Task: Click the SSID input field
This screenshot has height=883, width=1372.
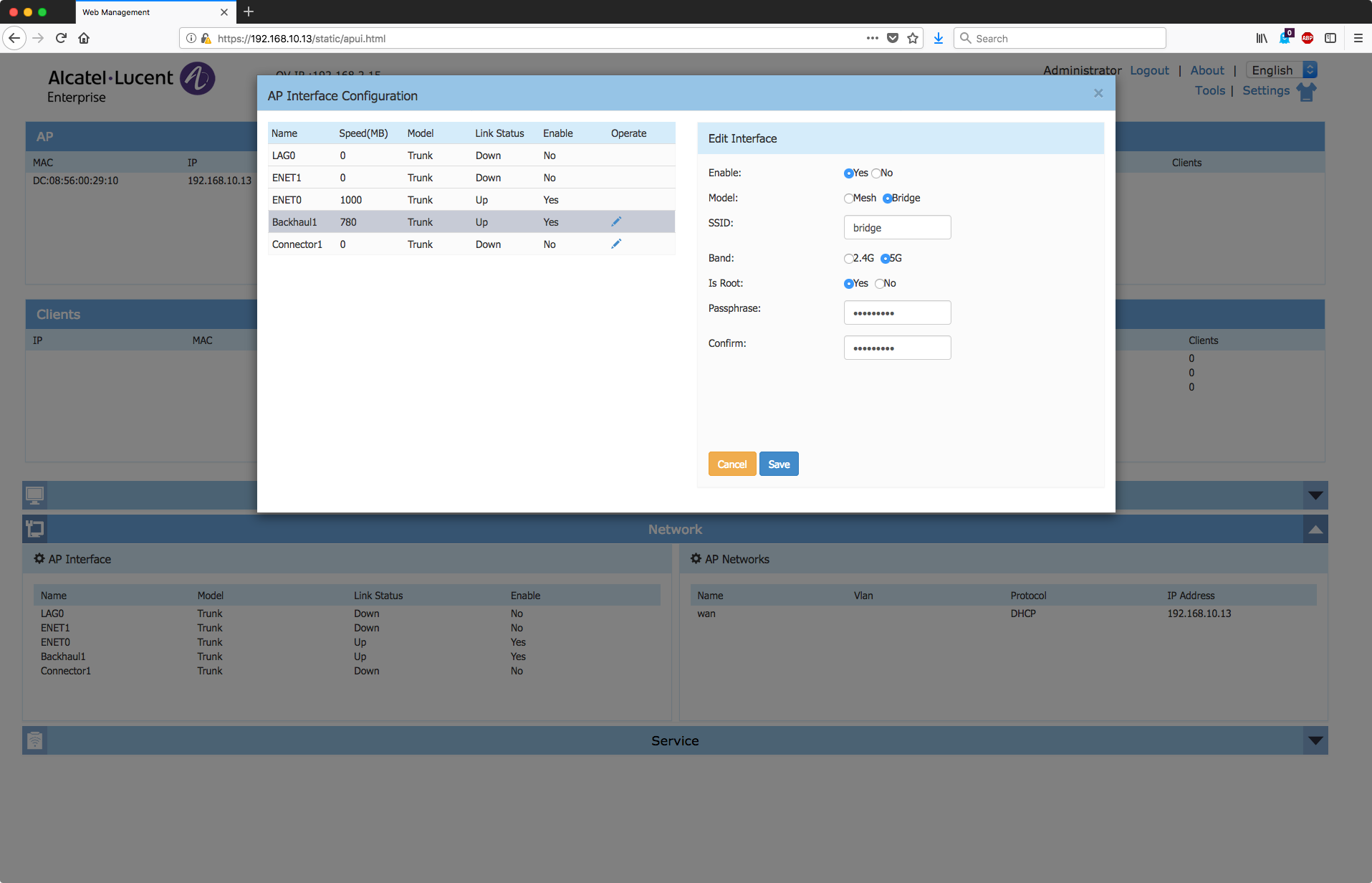Action: point(896,228)
